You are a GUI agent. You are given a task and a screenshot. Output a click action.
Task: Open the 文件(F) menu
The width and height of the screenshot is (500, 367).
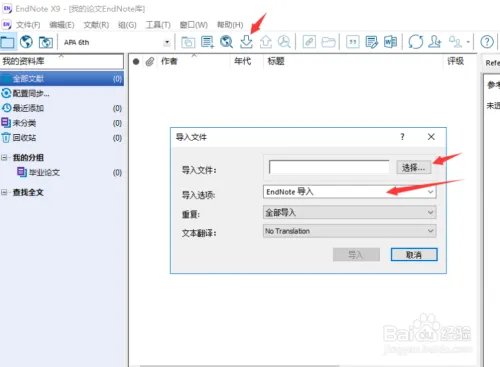28,25
